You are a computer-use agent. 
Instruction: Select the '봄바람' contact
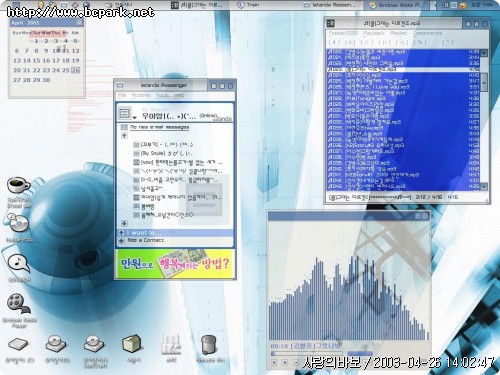[144, 206]
